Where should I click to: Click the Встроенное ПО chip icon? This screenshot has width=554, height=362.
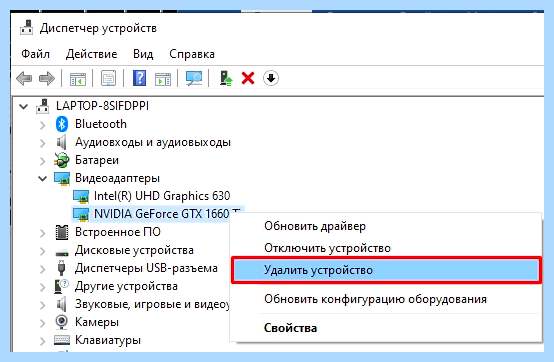coord(62,232)
